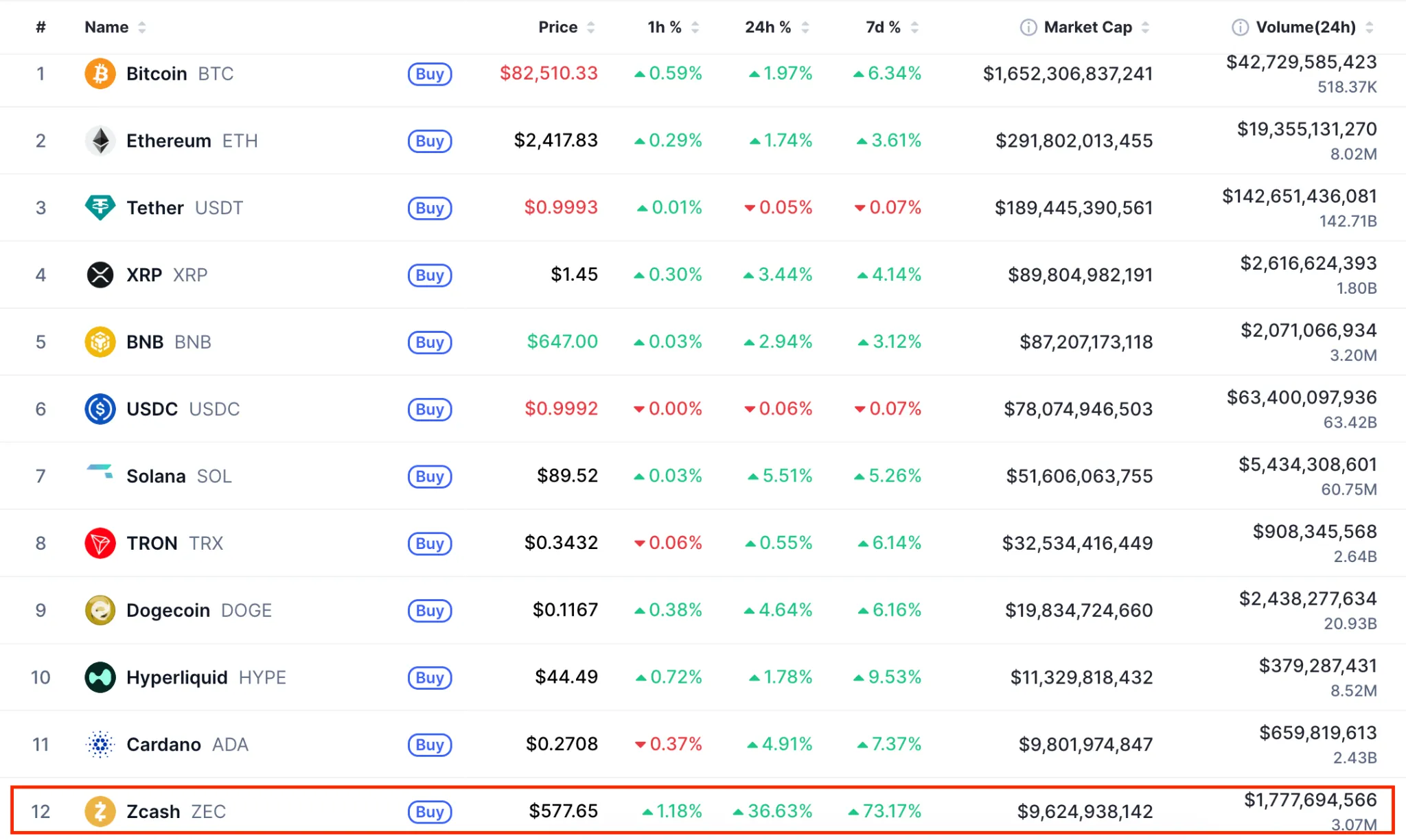Open the Hyperliquid coin logo

pos(100,677)
